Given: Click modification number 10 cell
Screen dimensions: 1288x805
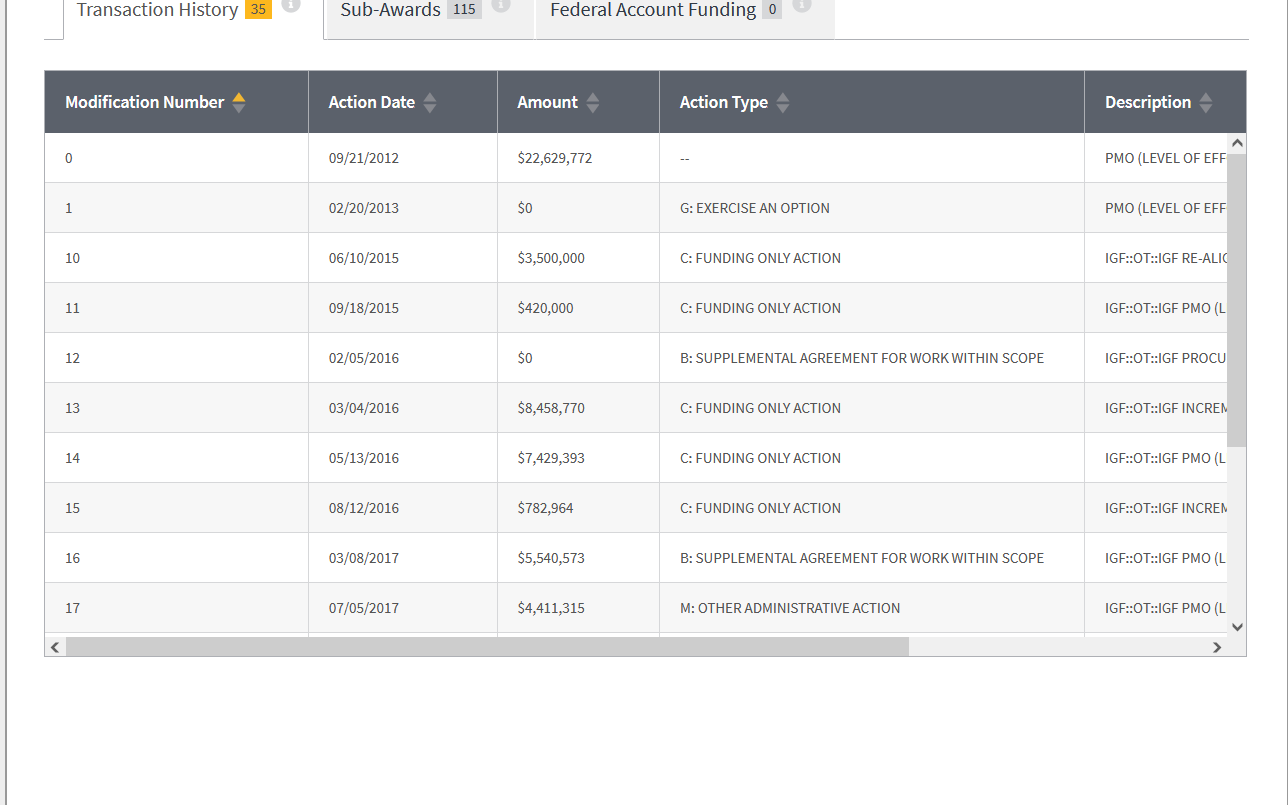Looking at the screenshot, I should (x=176, y=258).
